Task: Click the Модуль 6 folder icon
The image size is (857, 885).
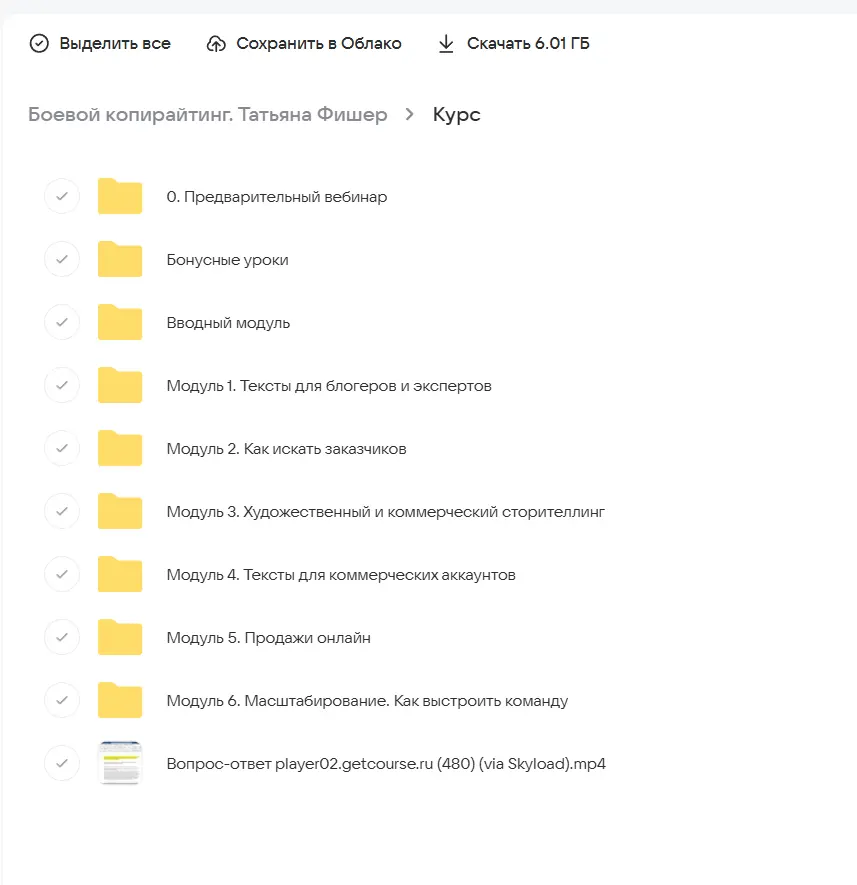Action: point(120,700)
